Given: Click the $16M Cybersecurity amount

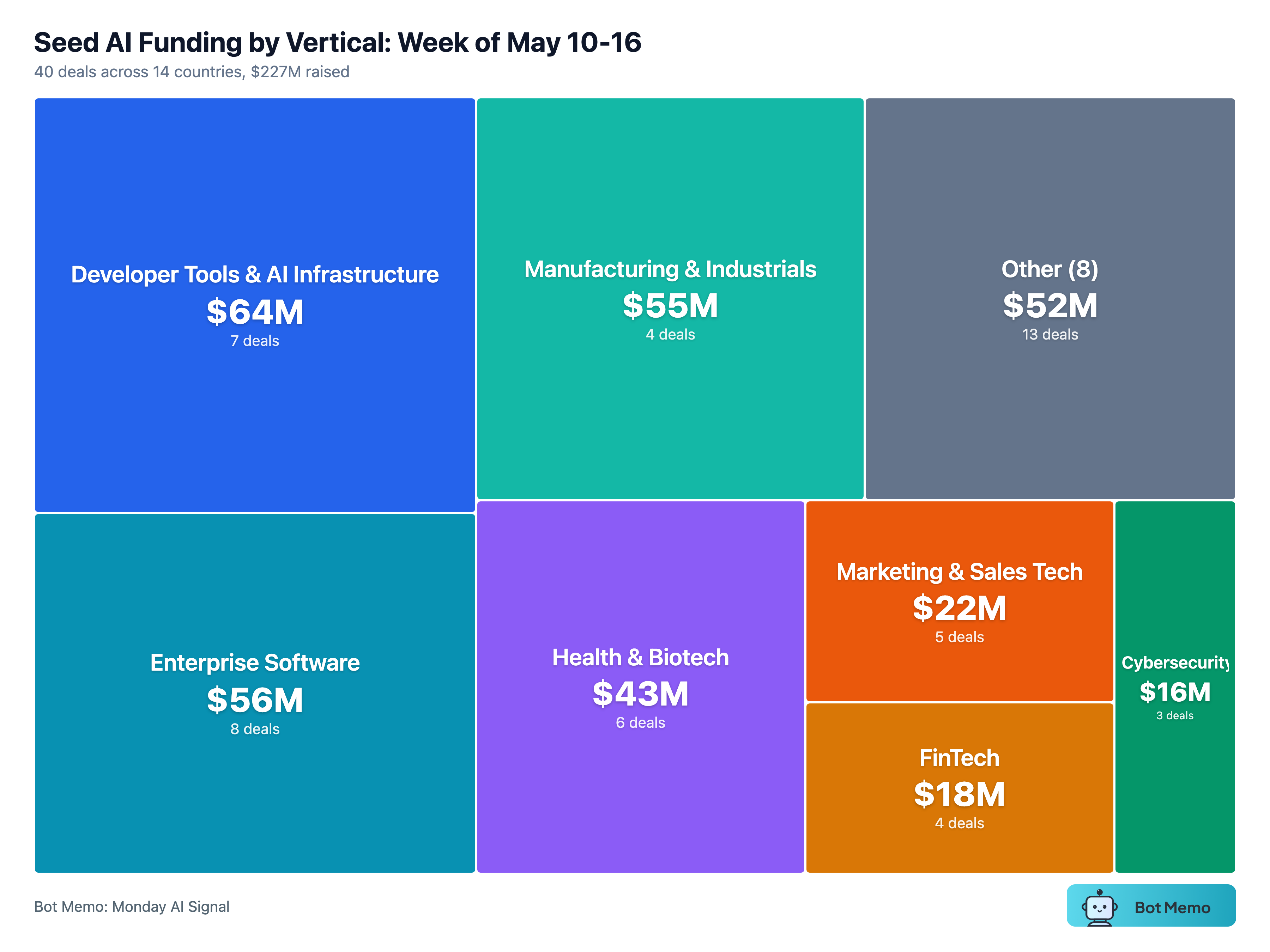Looking at the screenshot, I should [x=1175, y=692].
